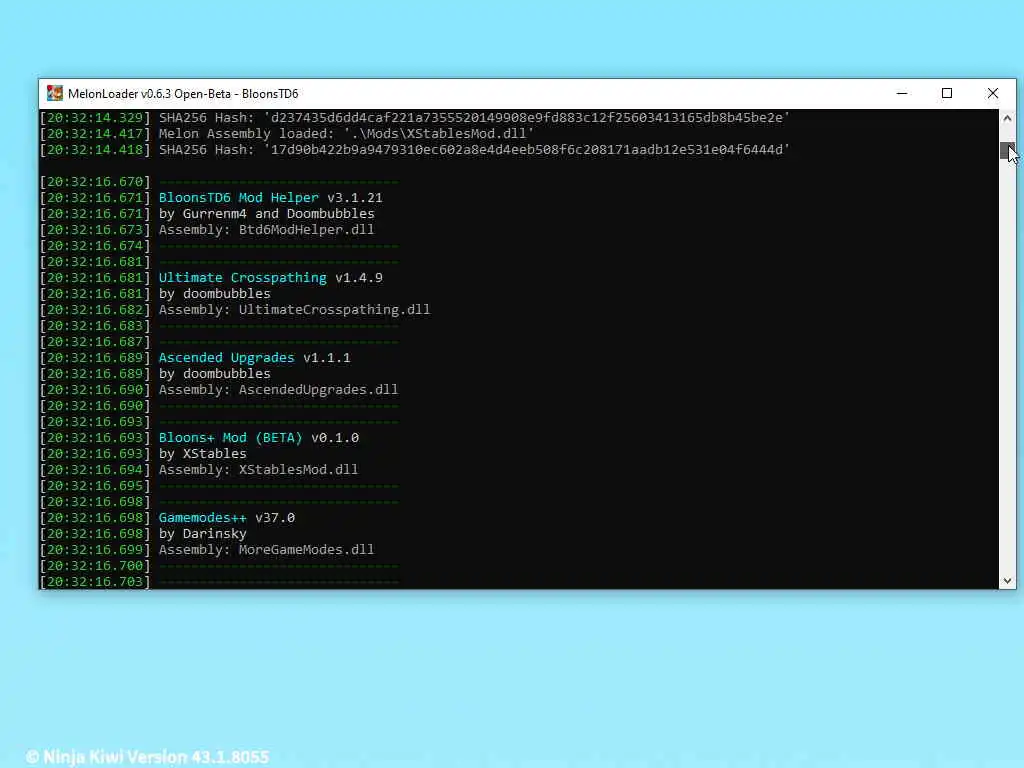Click the timestamp '20:32:14.329'

point(95,118)
